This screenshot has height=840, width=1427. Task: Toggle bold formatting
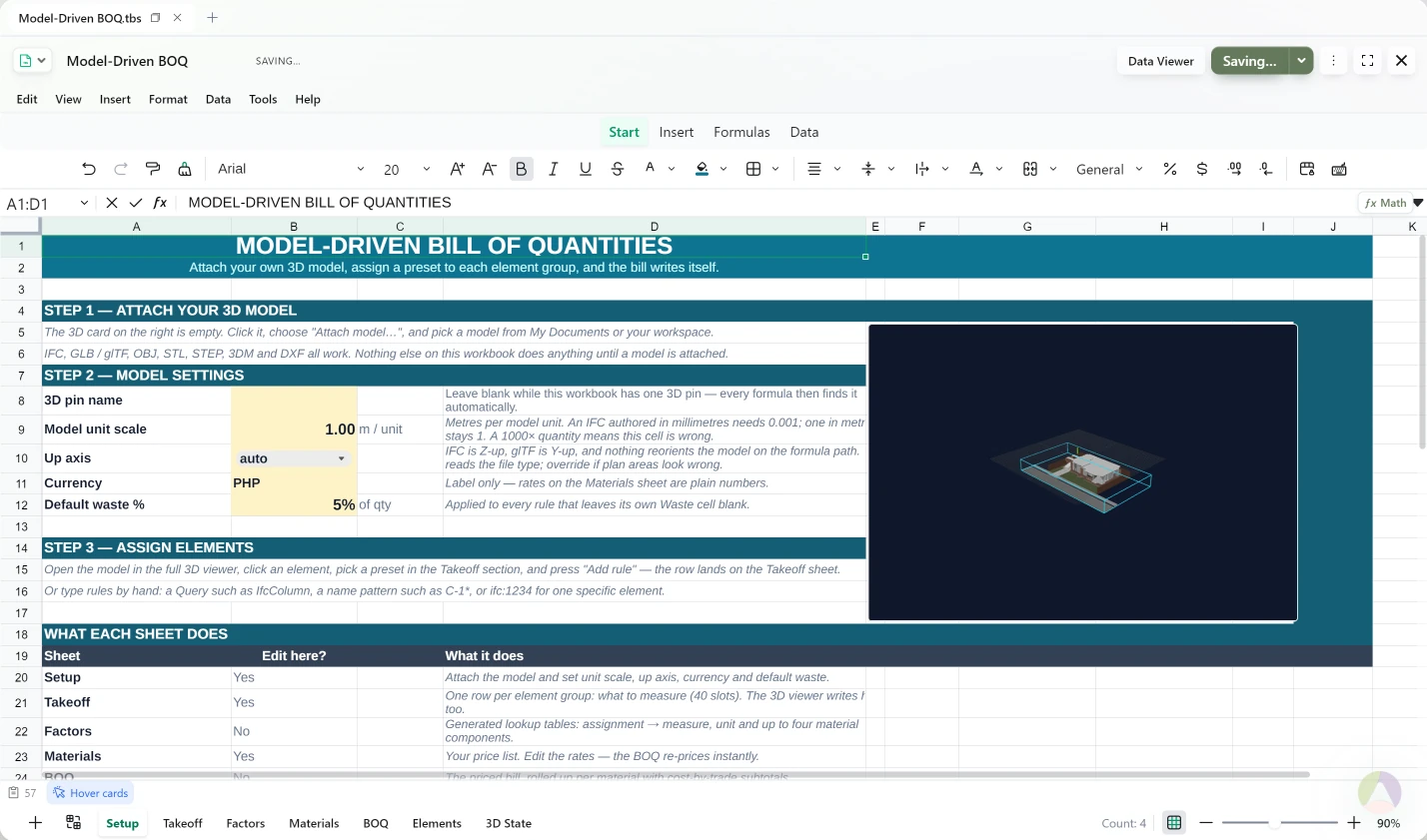tap(521, 169)
